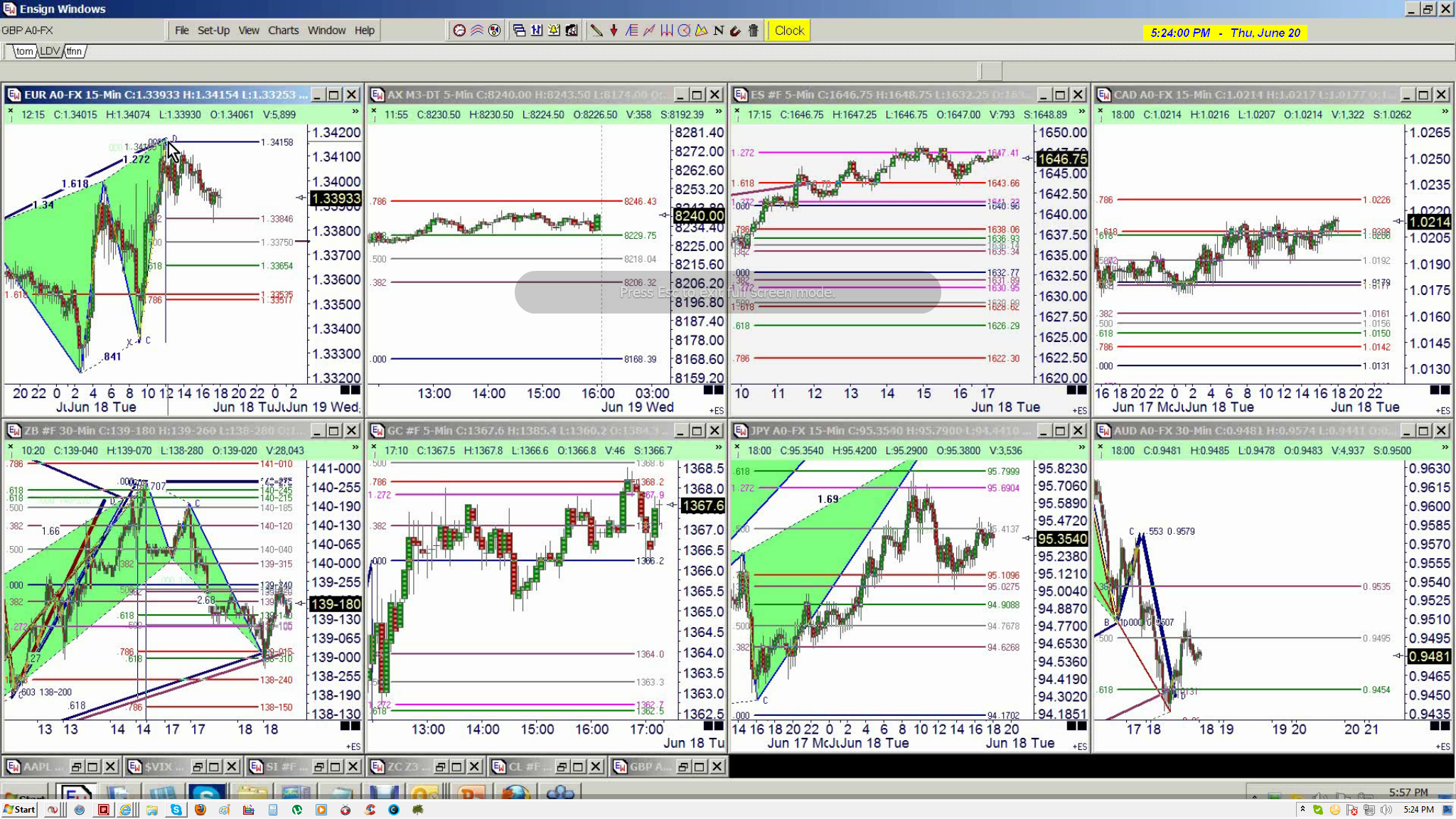Select the yellow triangle pattern tool
1456x819 pixels.
(x=702, y=31)
